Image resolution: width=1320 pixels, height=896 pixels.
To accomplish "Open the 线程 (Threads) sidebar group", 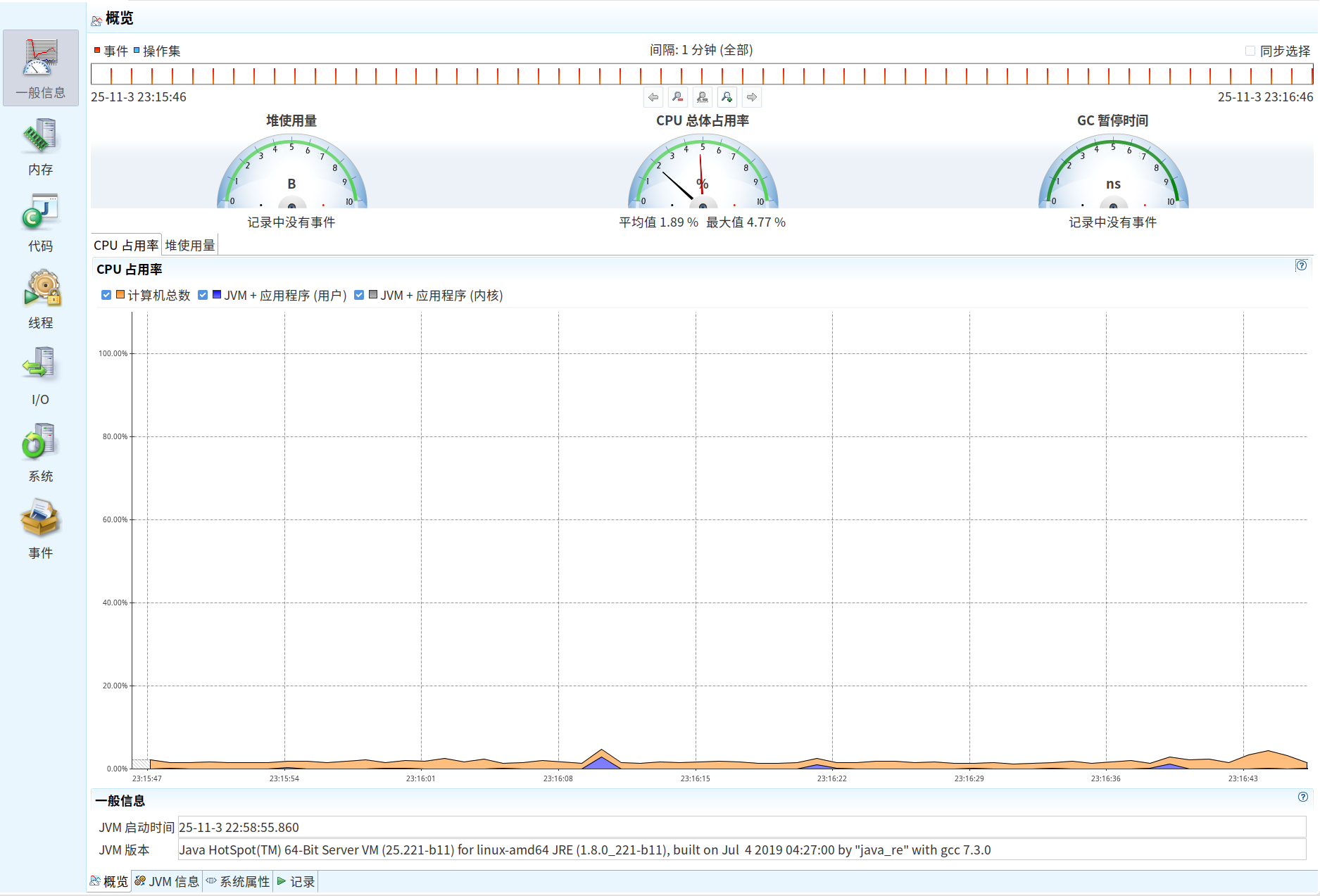I will pyautogui.click(x=40, y=301).
